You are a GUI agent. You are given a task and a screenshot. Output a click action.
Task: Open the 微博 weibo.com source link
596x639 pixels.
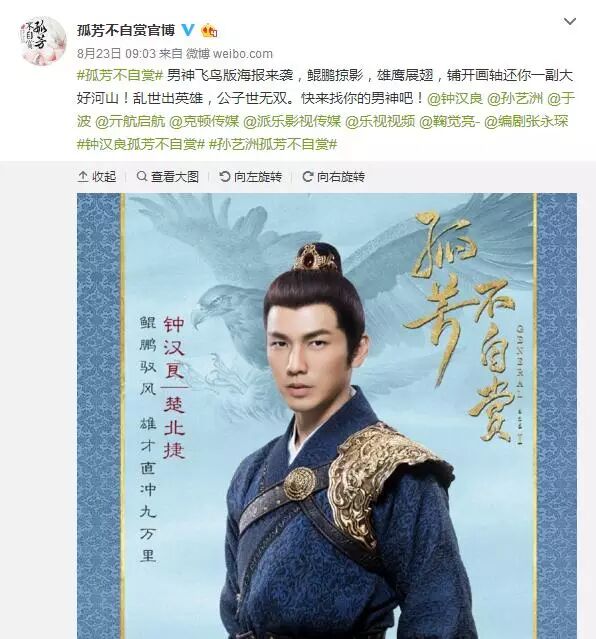[x=229, y=53]
